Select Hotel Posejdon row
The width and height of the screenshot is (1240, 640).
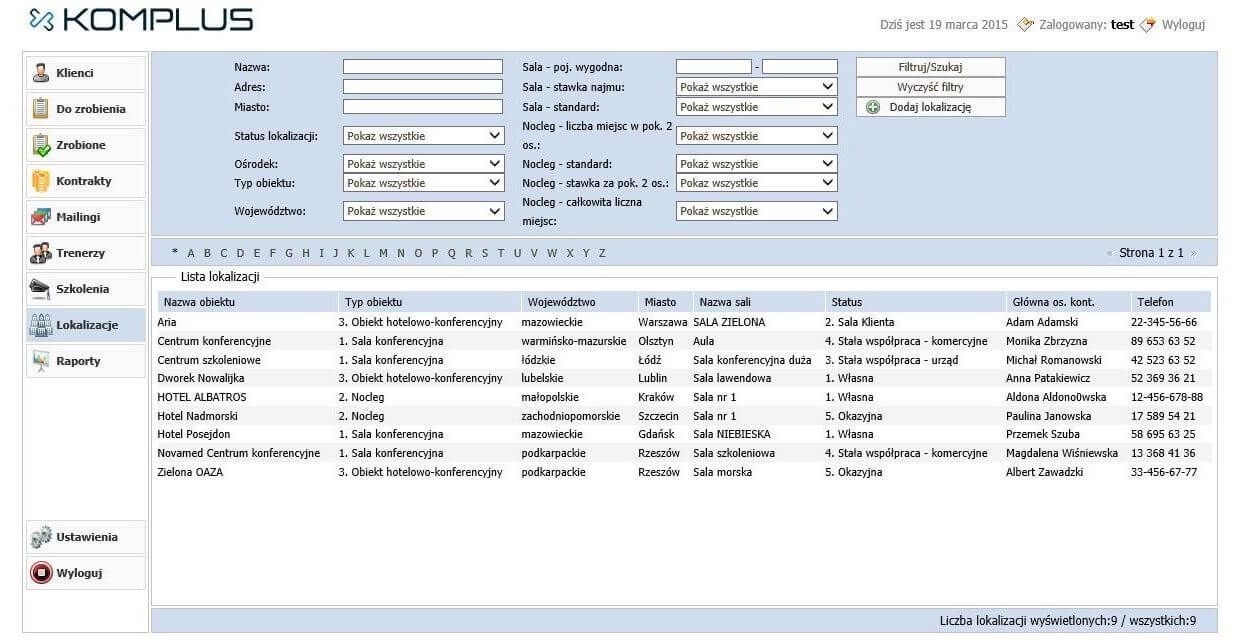click(684, 434)
